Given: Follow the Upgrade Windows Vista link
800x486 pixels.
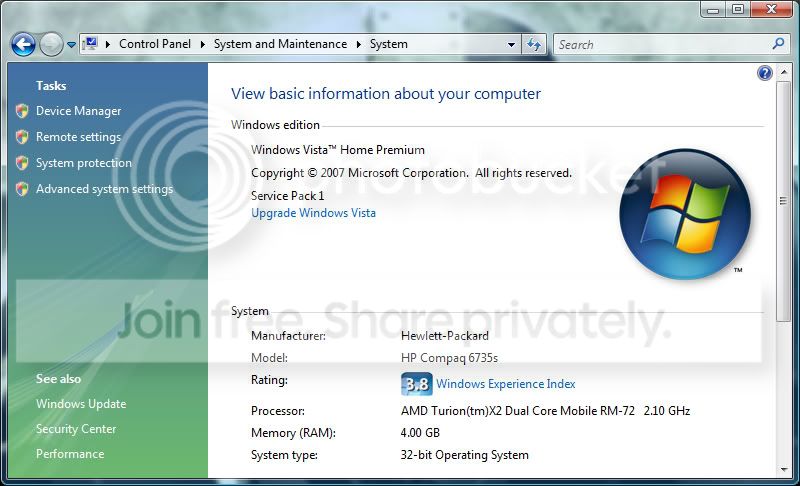Looking at the screenshot, I should 313,213.
